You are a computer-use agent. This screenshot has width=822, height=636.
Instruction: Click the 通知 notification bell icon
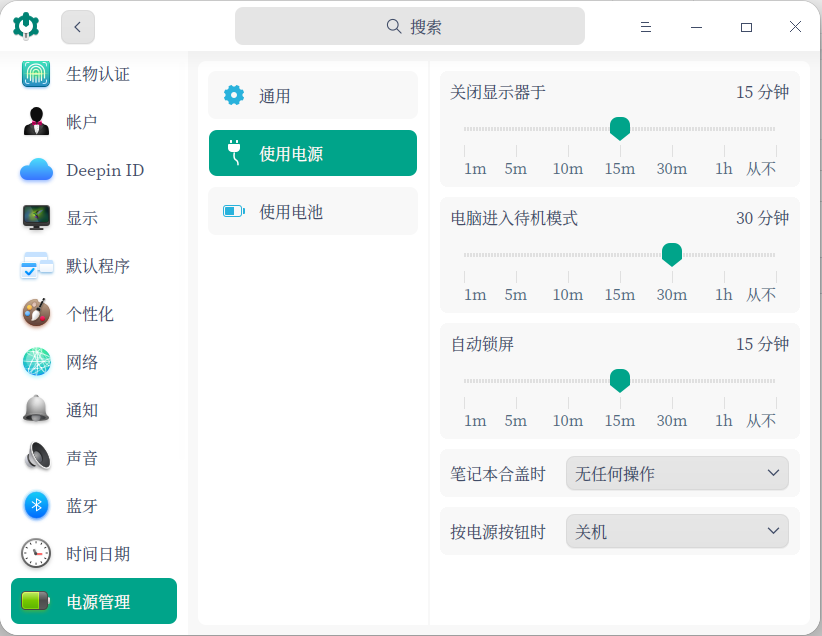(36, 410)
